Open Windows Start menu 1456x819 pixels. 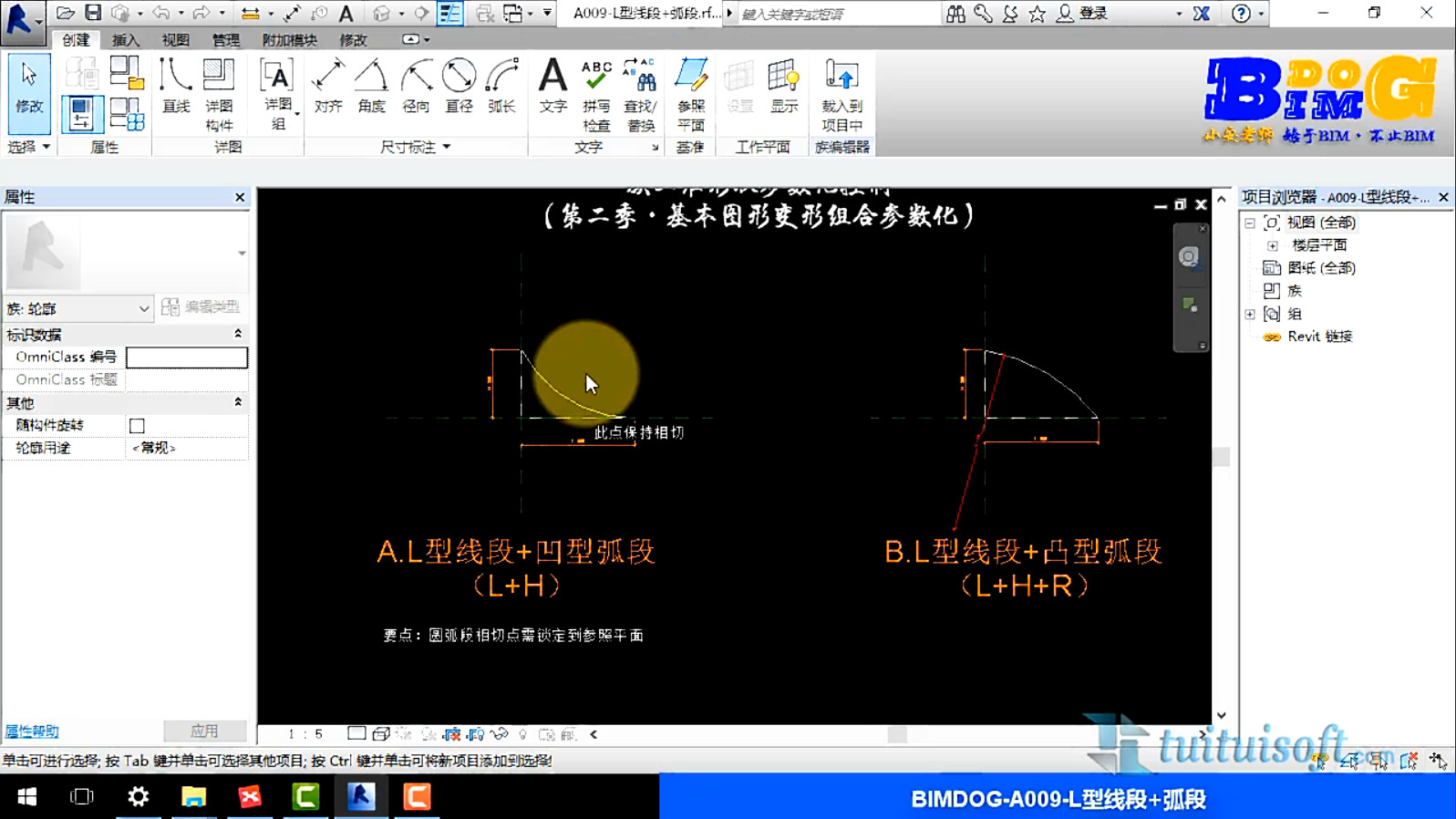click(x=27, y=797)
